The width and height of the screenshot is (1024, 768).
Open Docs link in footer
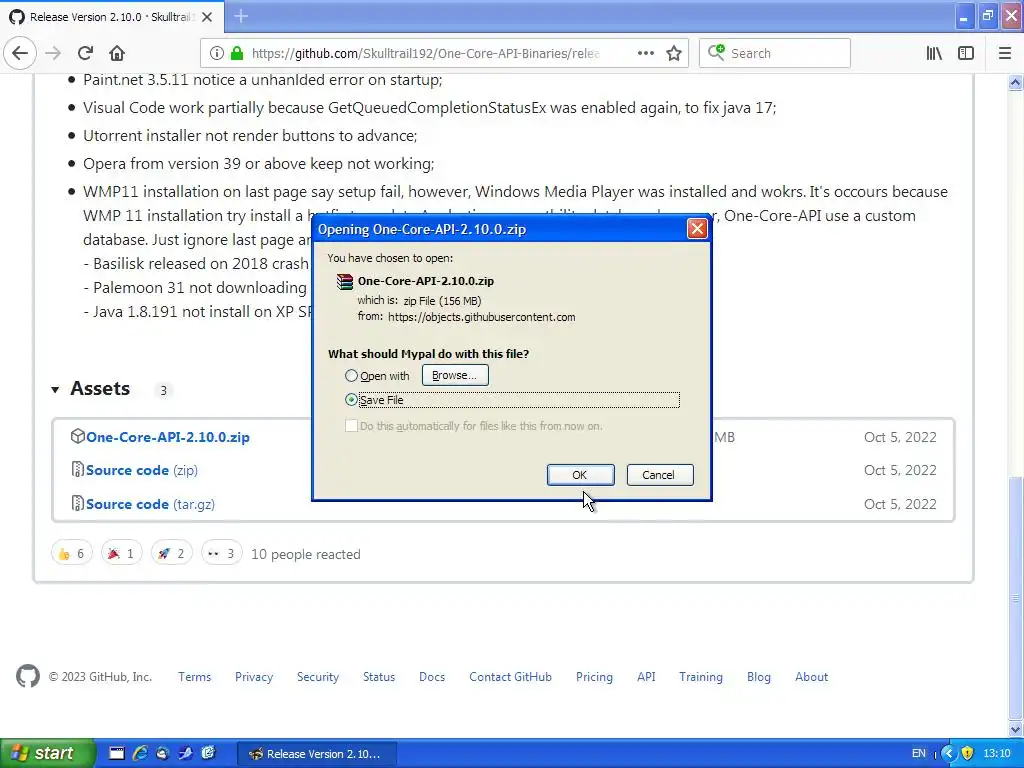(x=432, y=677)
